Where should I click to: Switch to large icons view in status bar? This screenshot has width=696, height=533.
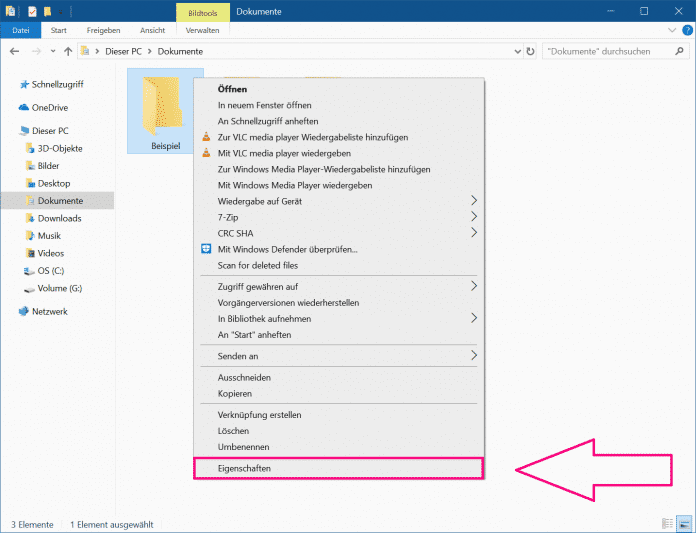coord(684,524)
